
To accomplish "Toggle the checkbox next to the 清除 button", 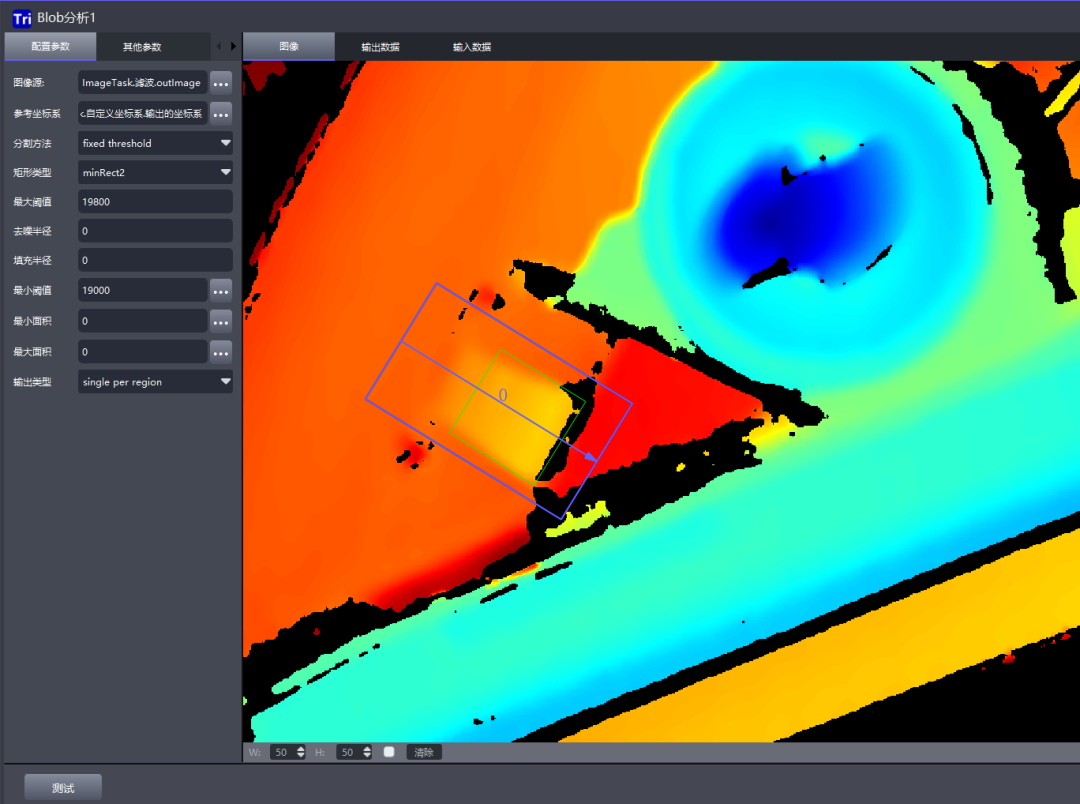I will (389, 752).
